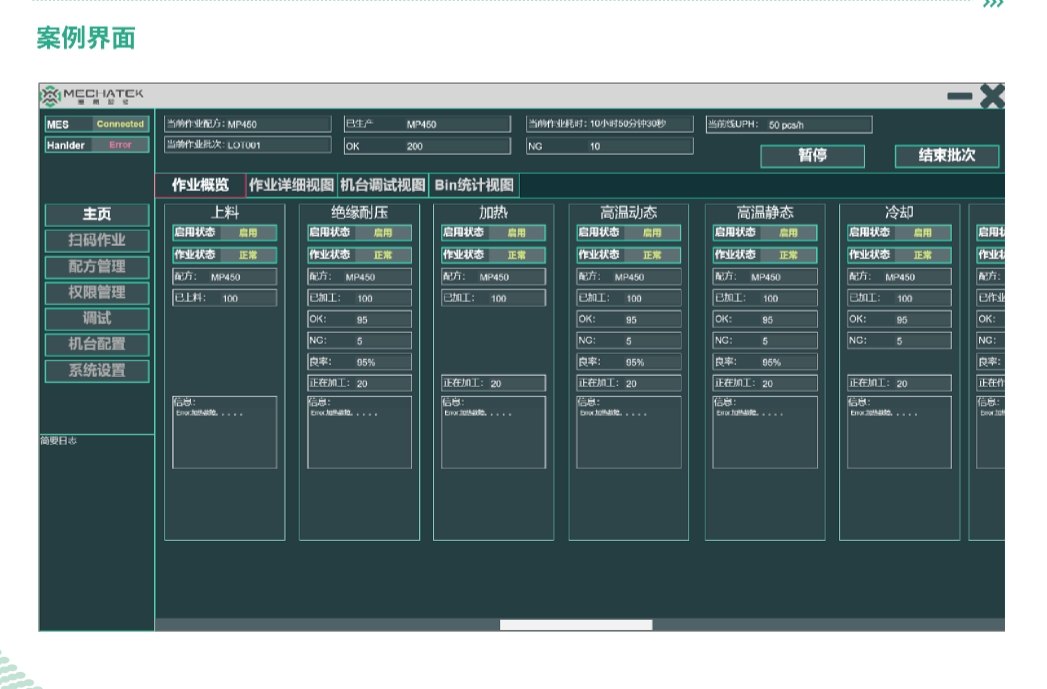Switch to the 作业概览 tab
The width and height of the screenshot is (1047, 689).
200,185
